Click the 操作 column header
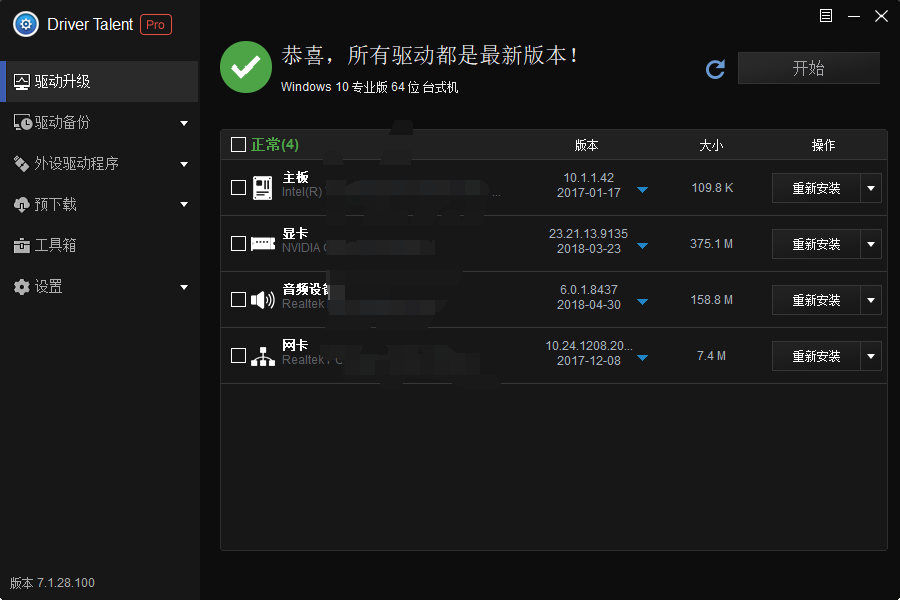The height and width of the screenshot is (600, 900). [x=823, y=145]
